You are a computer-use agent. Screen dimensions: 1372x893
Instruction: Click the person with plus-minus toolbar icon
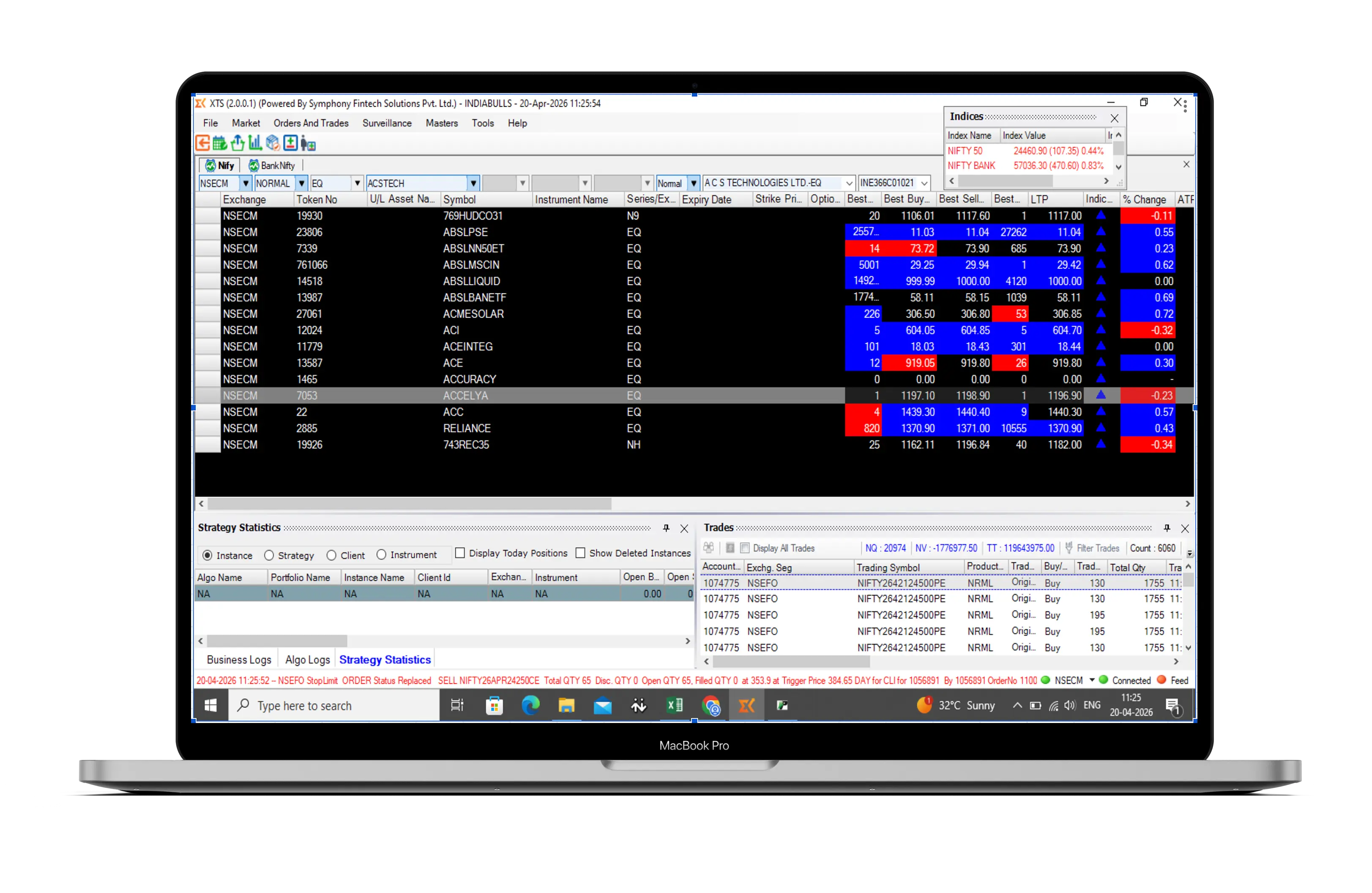(308, 143)
